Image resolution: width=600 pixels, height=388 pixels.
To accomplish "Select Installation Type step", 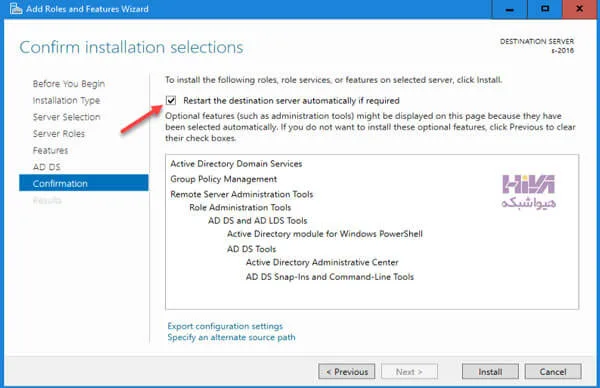I will [66, 100].
